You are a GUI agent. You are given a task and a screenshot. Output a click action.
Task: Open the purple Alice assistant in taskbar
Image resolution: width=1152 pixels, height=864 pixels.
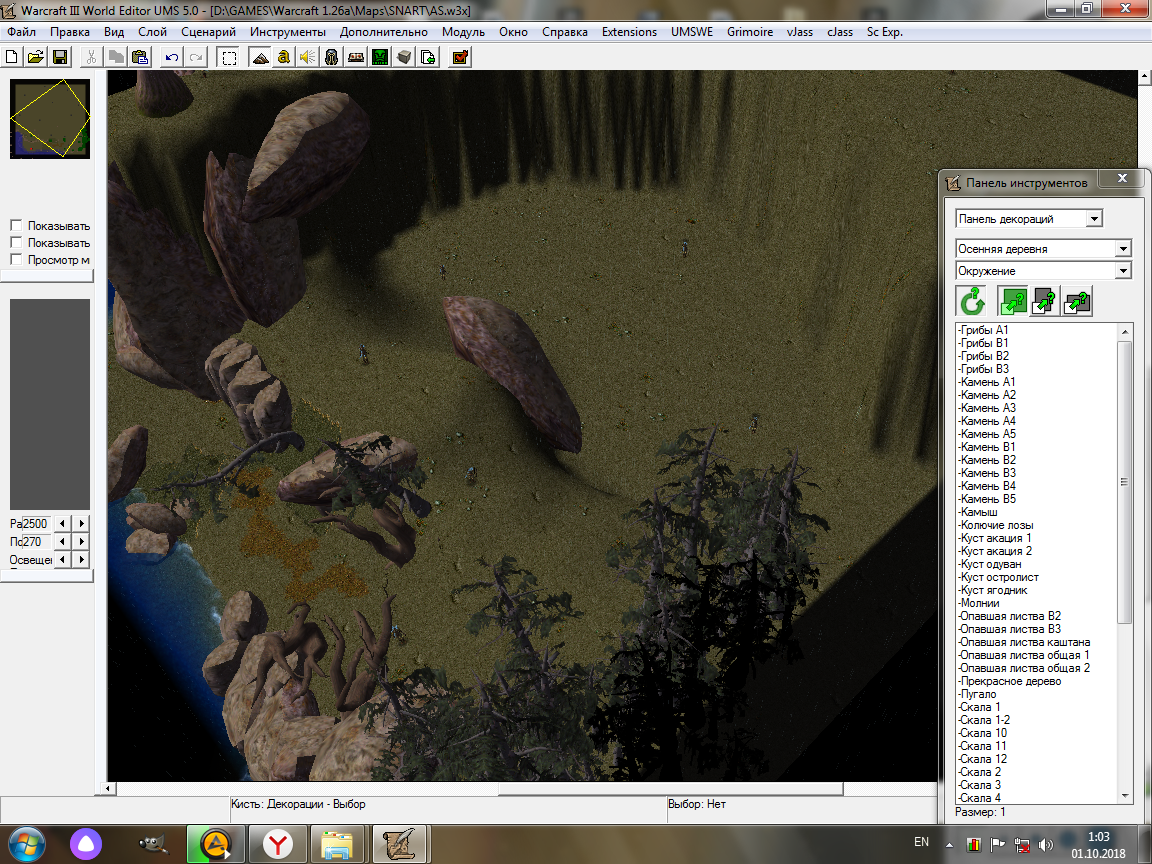(x=86, y=845)
